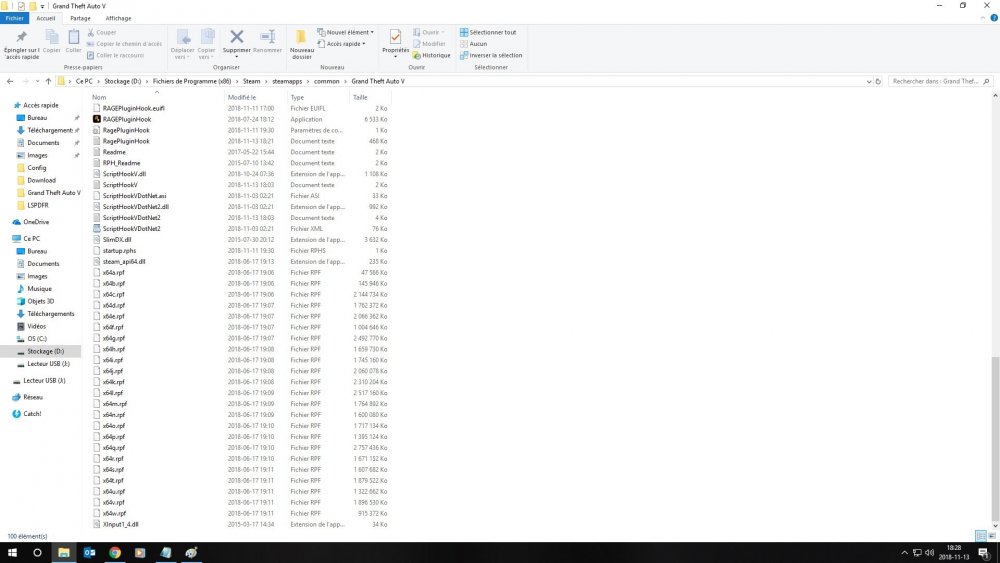Screen dimensions: 1000x563
Task: Open address bar history dropdown arrow
Action: click(x=869, y=82)
